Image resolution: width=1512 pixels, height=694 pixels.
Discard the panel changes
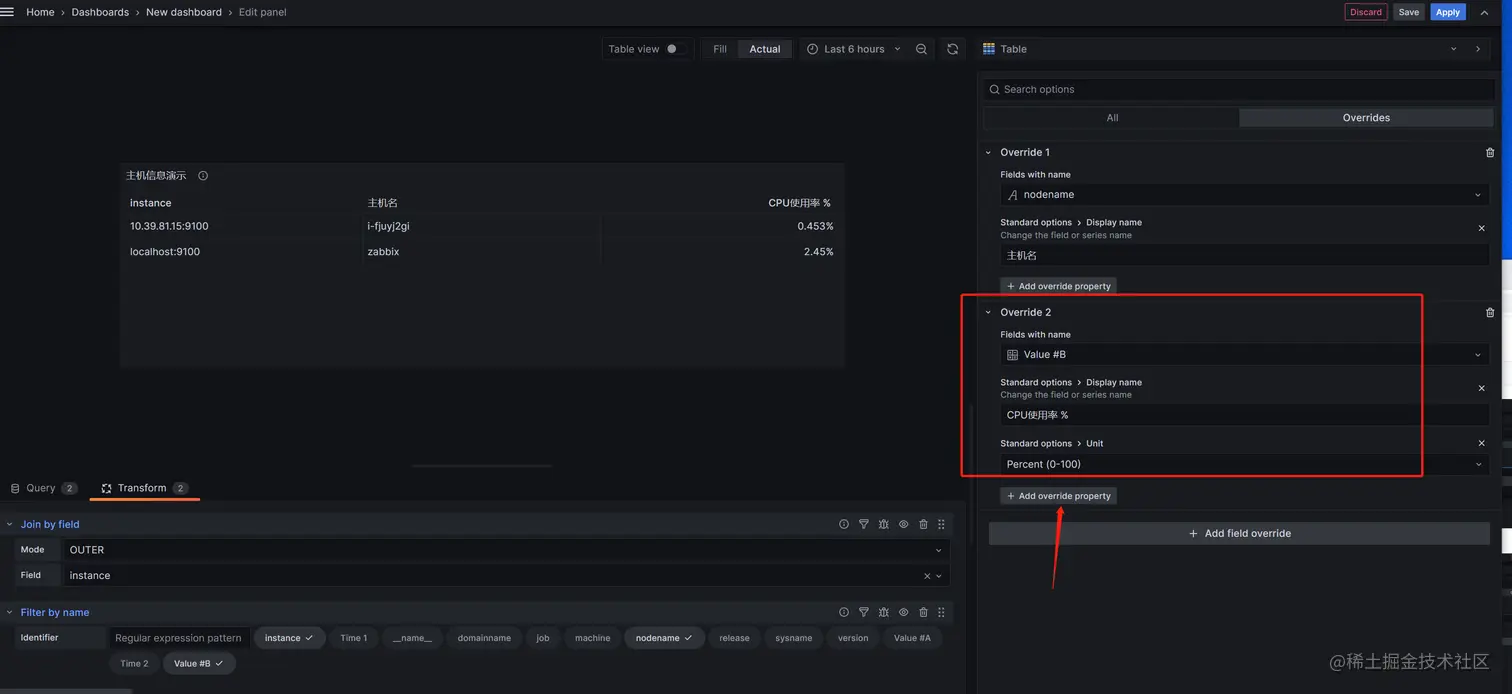(1365, 12)
